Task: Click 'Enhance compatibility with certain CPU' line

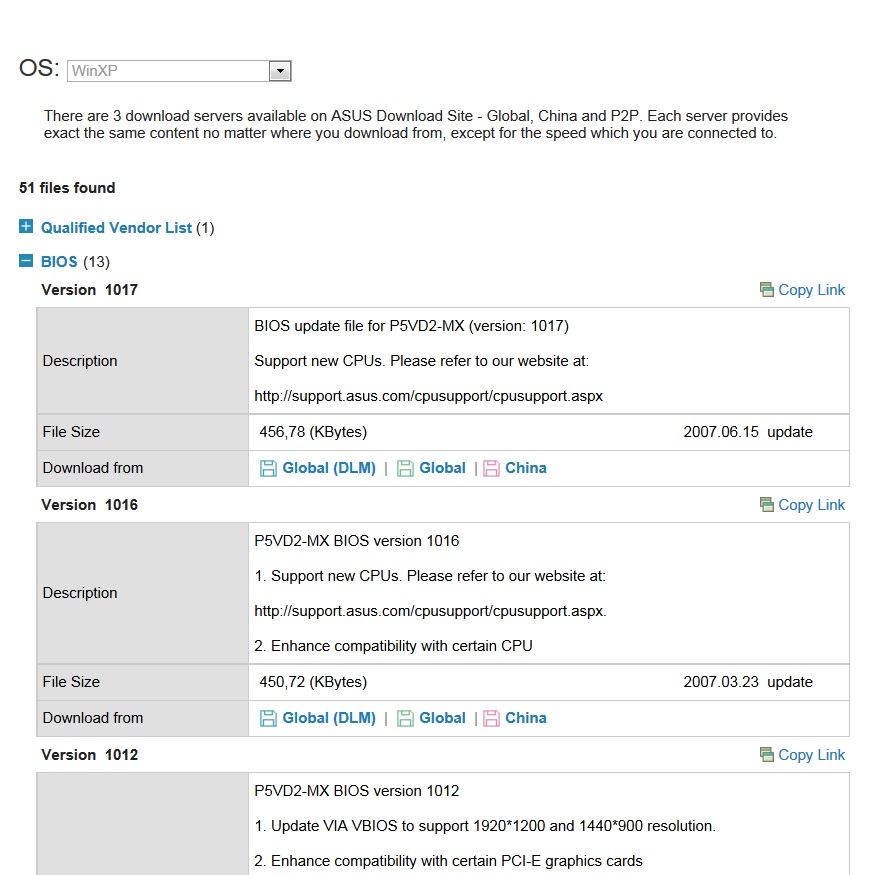Action: click(393, 646)
